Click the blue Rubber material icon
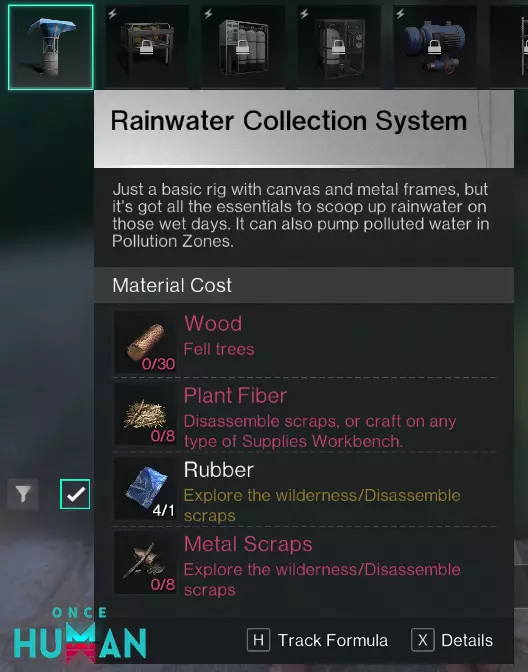The image size is (528, 672). click(x=145, y=489)
